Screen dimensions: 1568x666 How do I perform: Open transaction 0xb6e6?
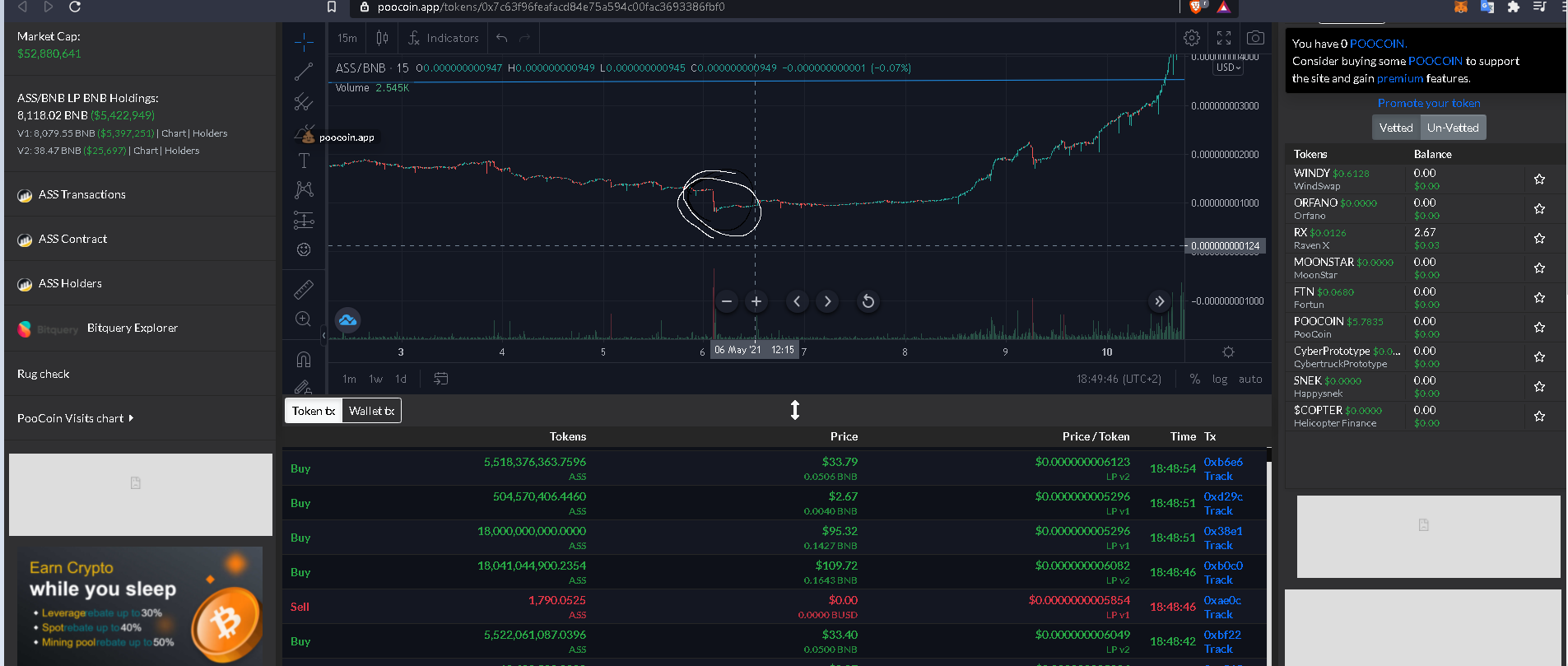coord(1223,462)
